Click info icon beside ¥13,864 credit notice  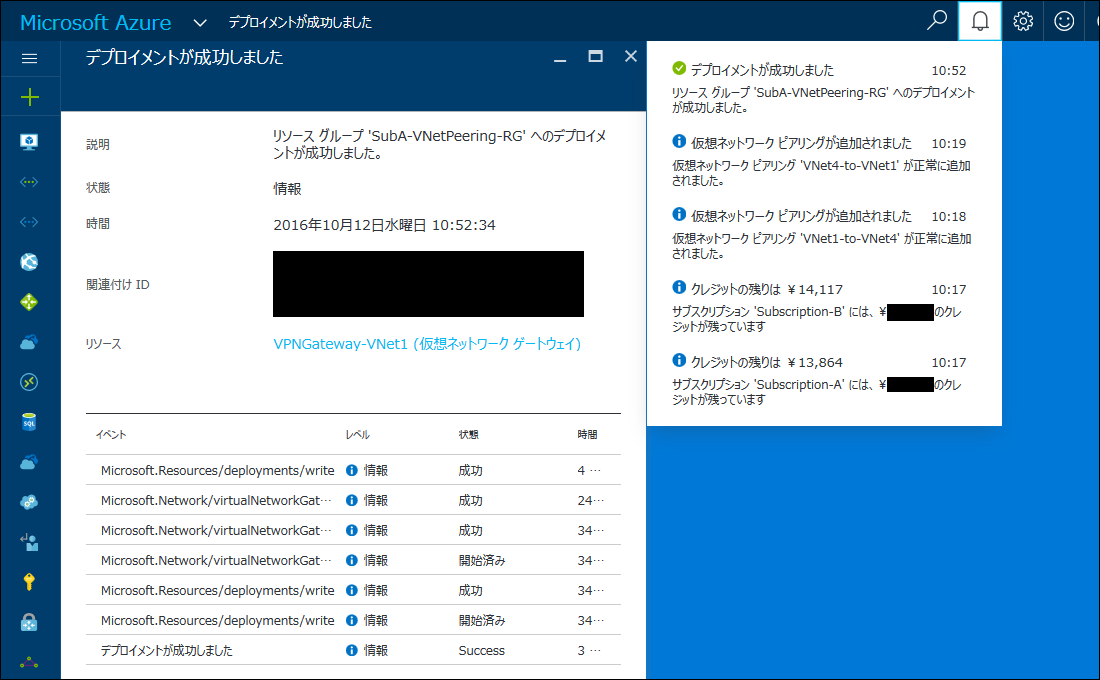pyautogui.click(x=678, y=360)
